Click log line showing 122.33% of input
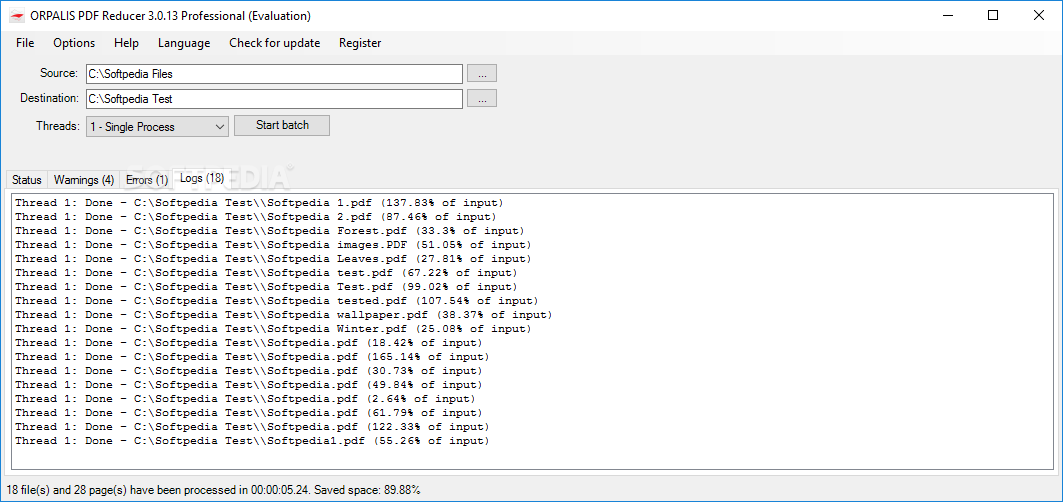Image resolution: width=1063 pixels, height=502 pixels. 252,427
